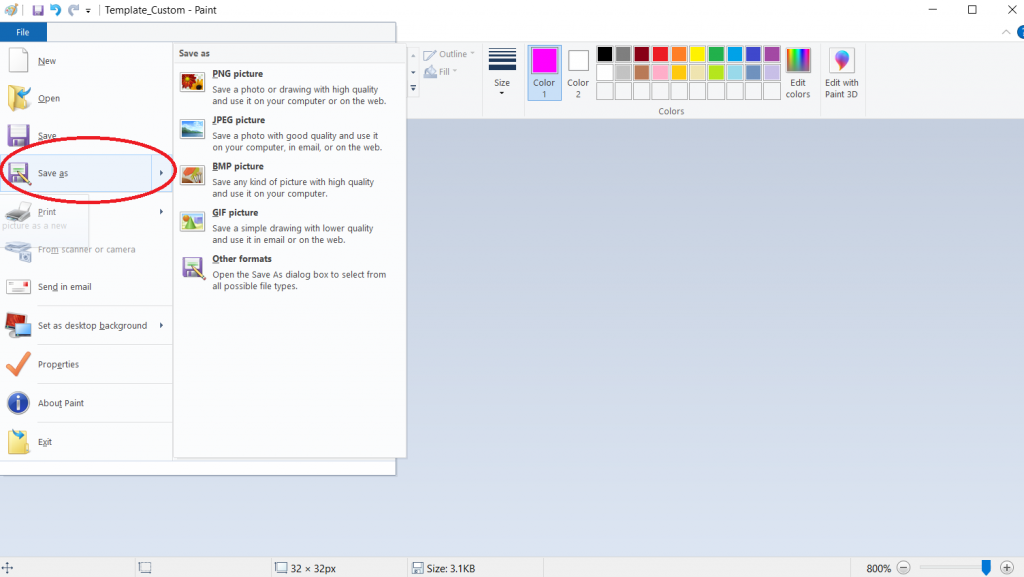Click the JPEG picture format icon
This screenshot has width=1024, height=577.
click(192, 128)
